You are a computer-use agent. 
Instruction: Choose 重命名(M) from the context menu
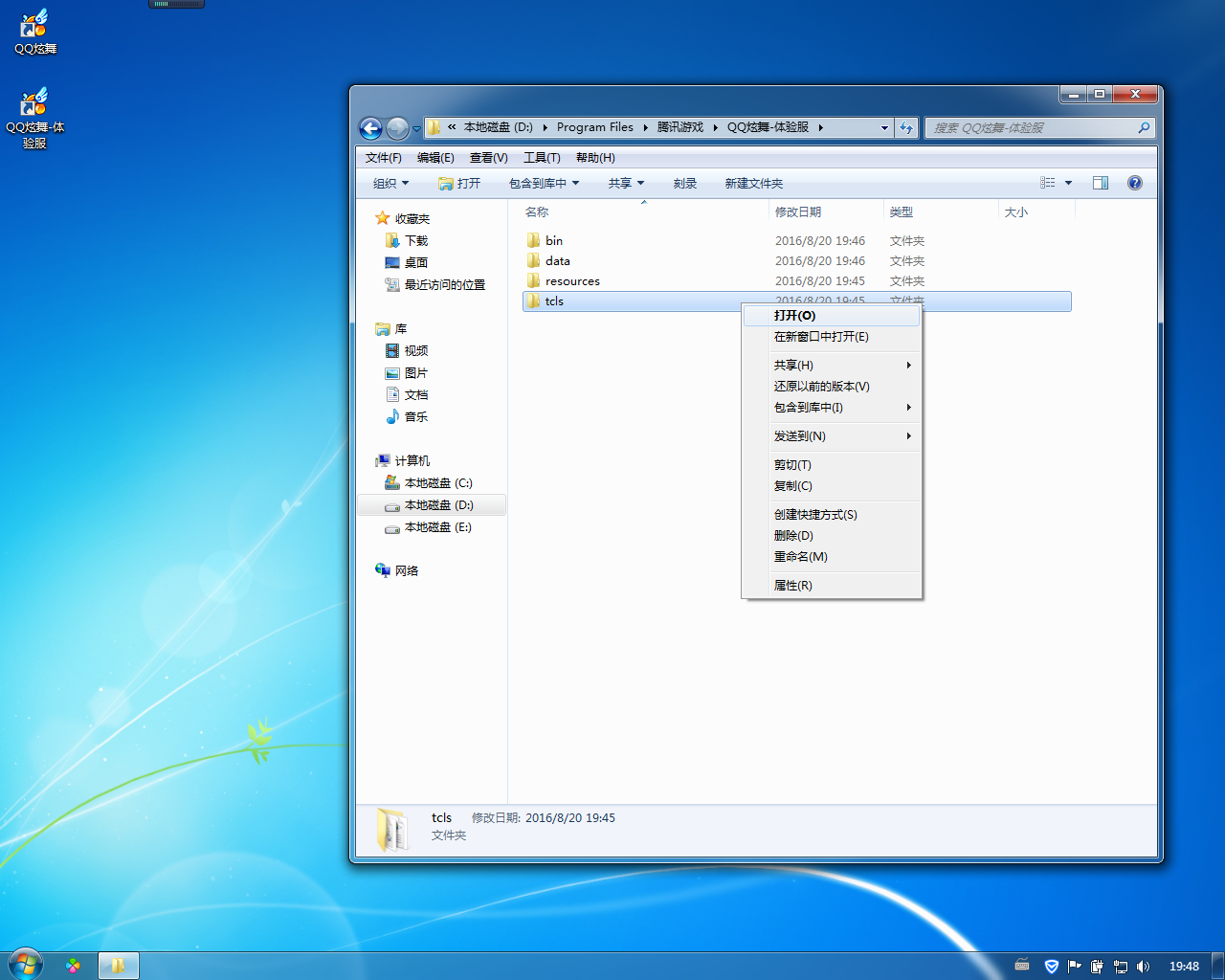pyautogui.click(x=832, y=557)
